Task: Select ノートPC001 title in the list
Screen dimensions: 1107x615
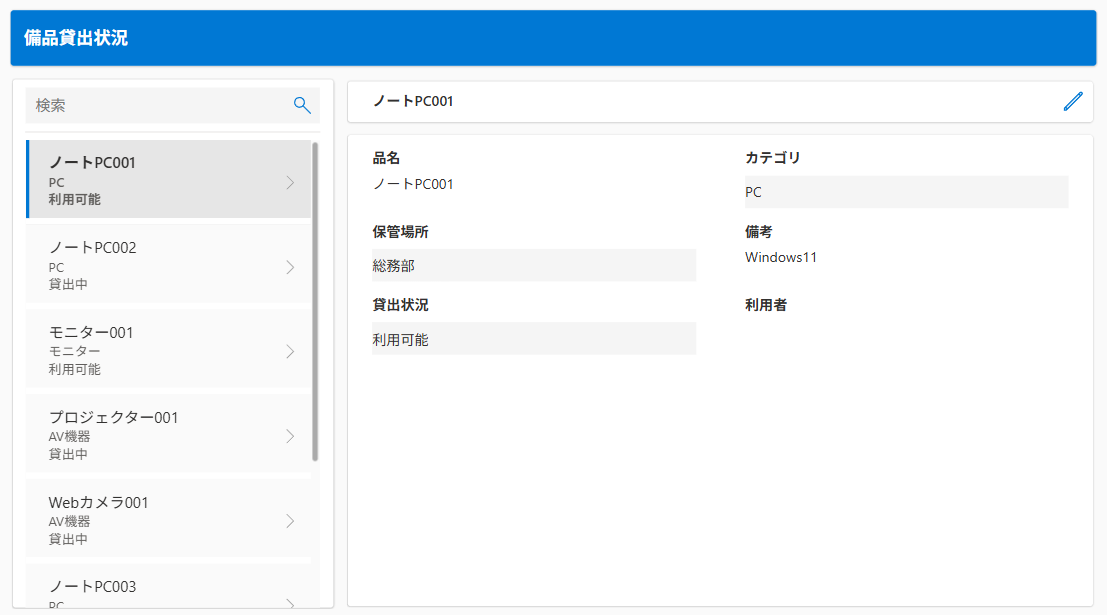Action: point(92,162)
